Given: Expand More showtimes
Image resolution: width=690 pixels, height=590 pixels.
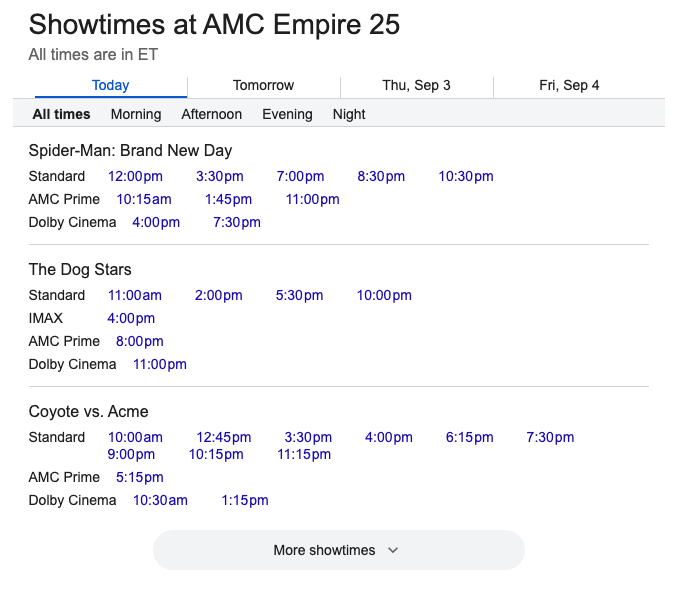Looking at the screenshot, I should (339, 550).
